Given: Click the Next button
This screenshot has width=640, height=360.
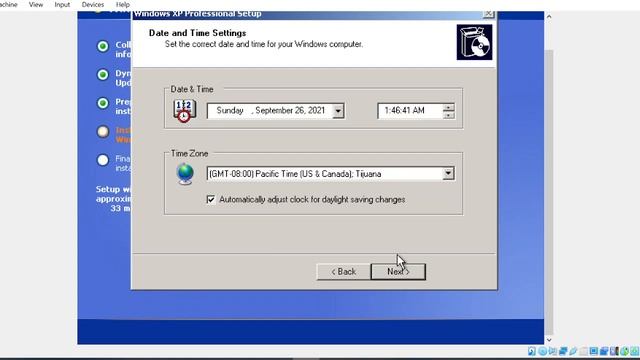Looking at the screenshot, I should tap(398, 271).
